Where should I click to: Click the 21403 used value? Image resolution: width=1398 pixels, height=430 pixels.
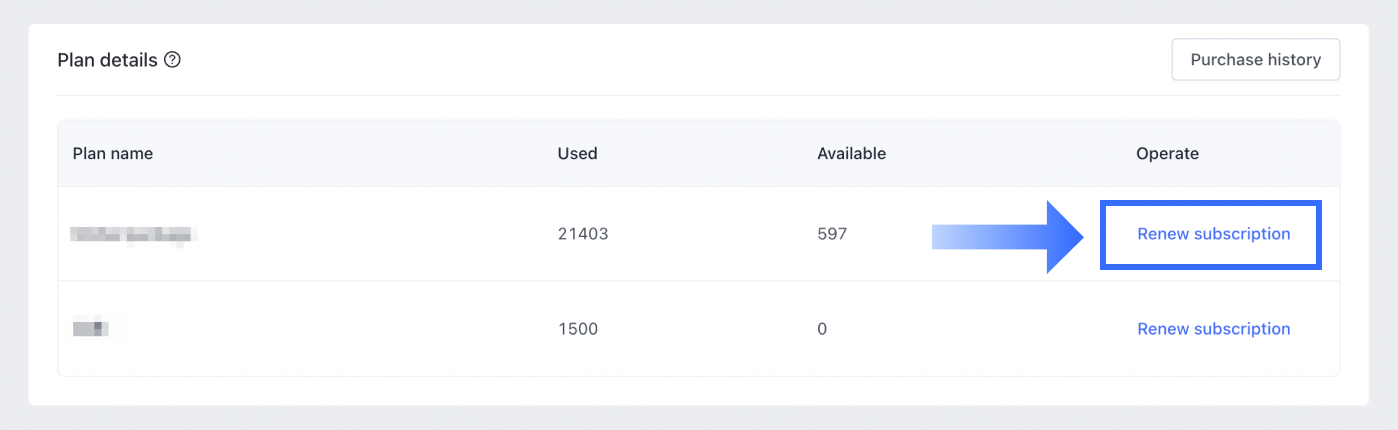[x=583, y=234]
